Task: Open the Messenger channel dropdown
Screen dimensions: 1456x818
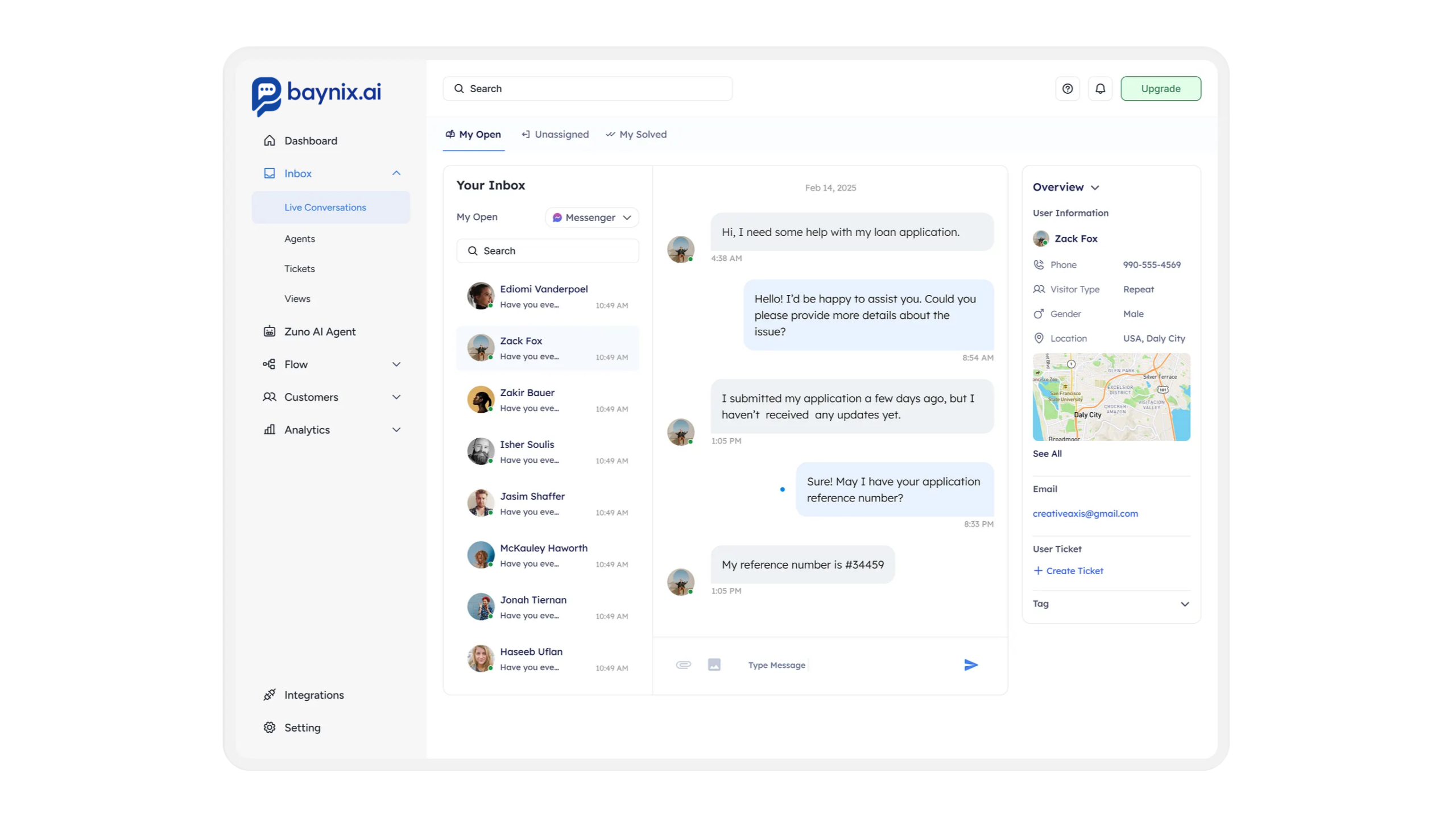Action: pos(591,217)
